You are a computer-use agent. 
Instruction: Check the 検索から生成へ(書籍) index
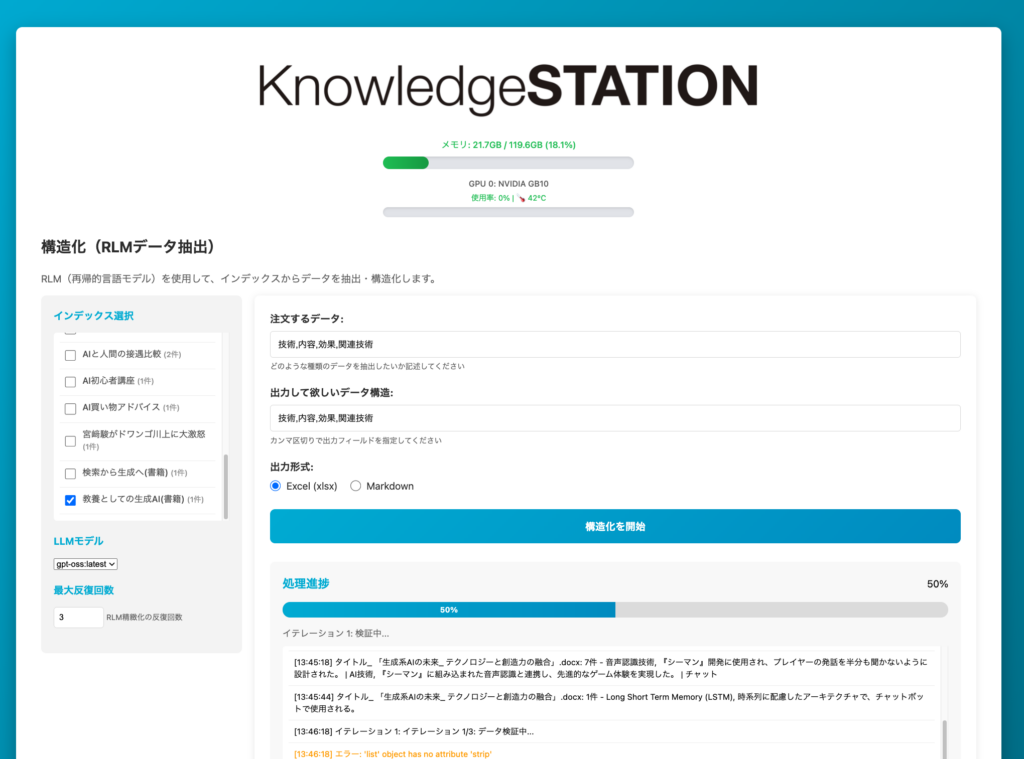click(70, 473)
